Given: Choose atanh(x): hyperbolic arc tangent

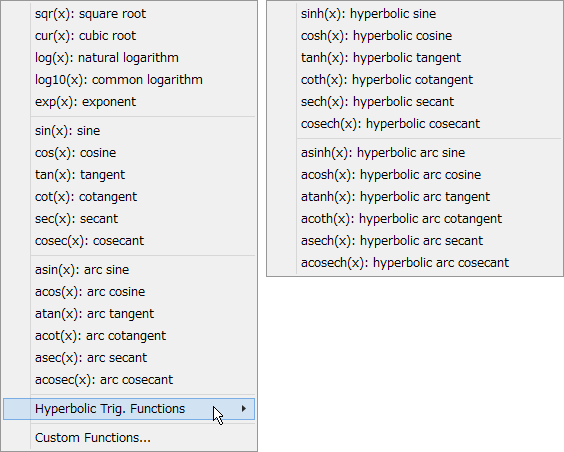Looking at the screenshot, I should 415,197.
